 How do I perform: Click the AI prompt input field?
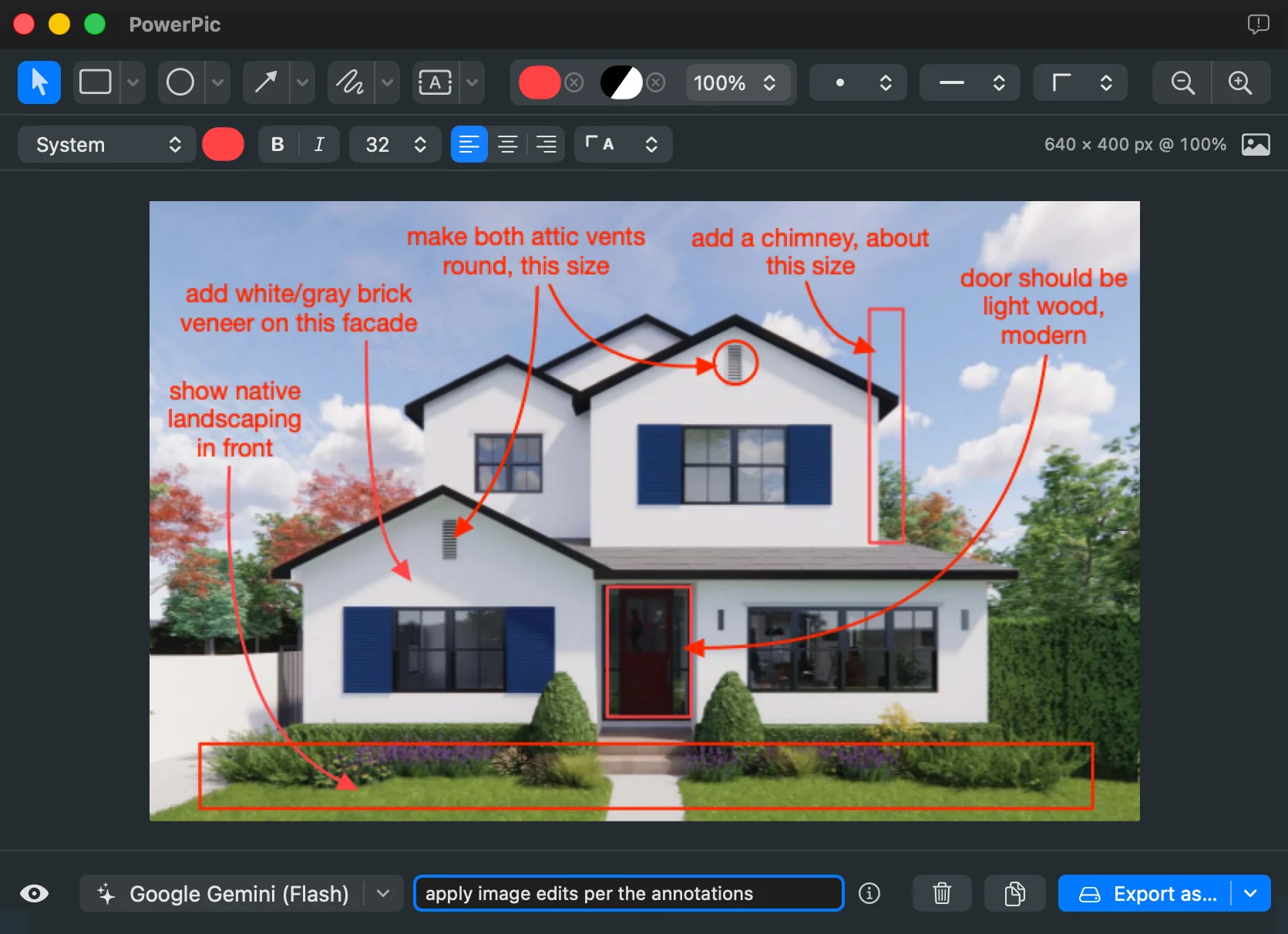click(x=629, y=893)
